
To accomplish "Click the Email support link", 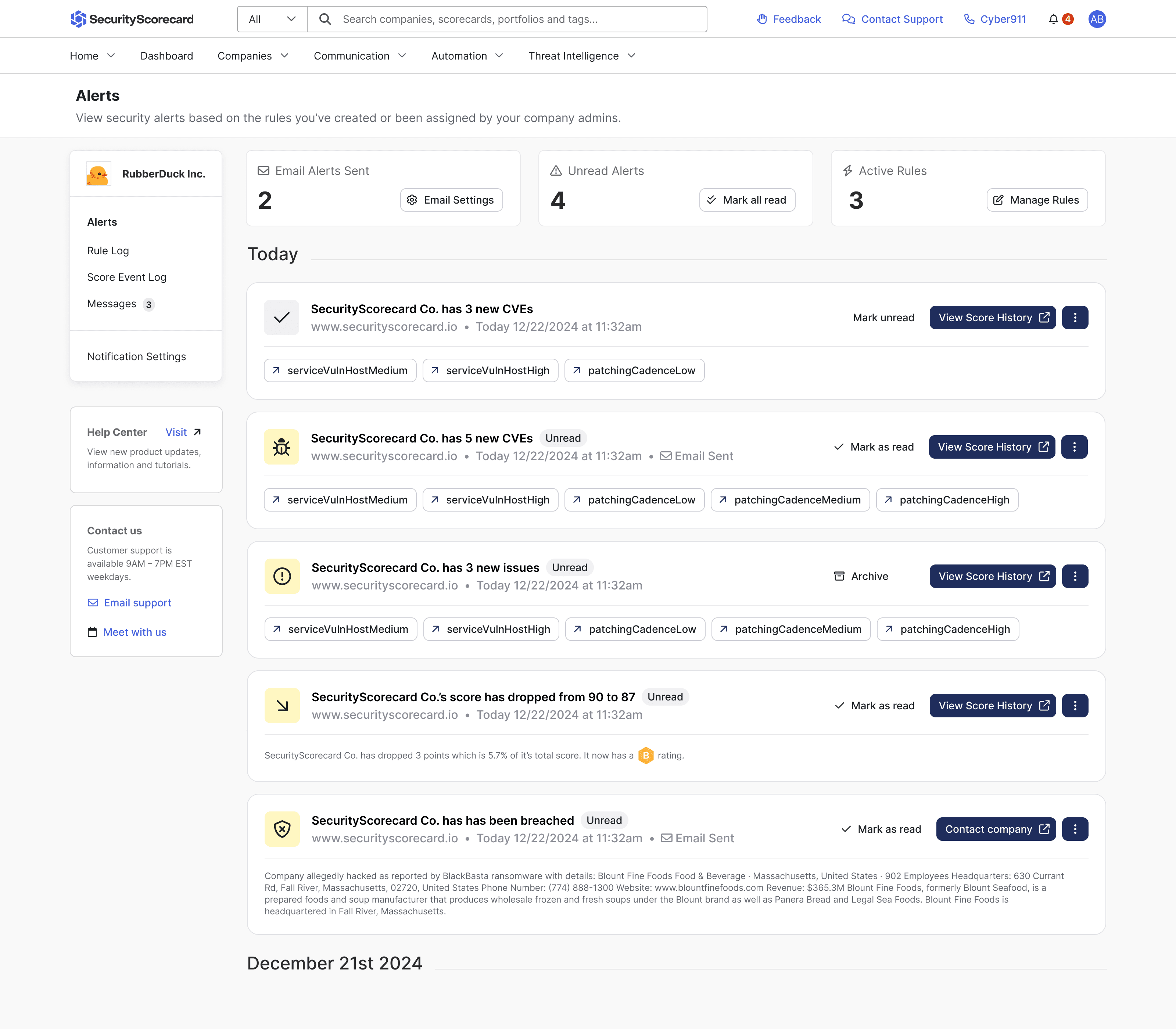I will click(137, 602).
